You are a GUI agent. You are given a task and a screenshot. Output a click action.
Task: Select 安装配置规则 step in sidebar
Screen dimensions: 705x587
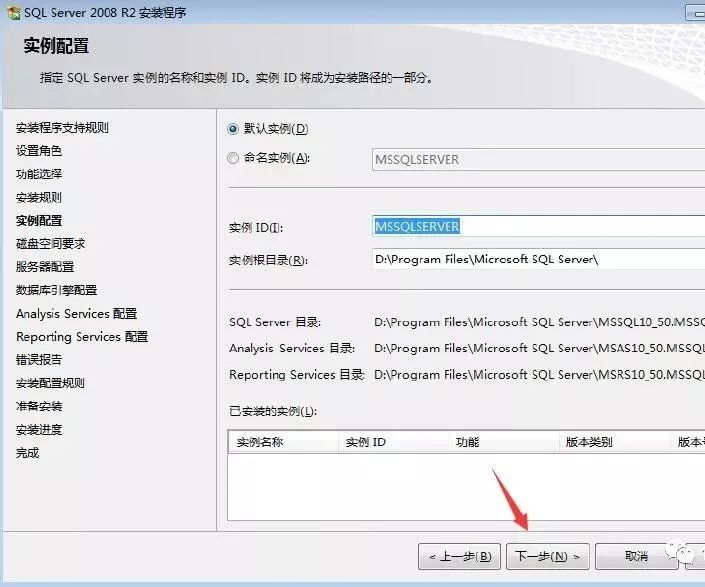tap(50, 383)
